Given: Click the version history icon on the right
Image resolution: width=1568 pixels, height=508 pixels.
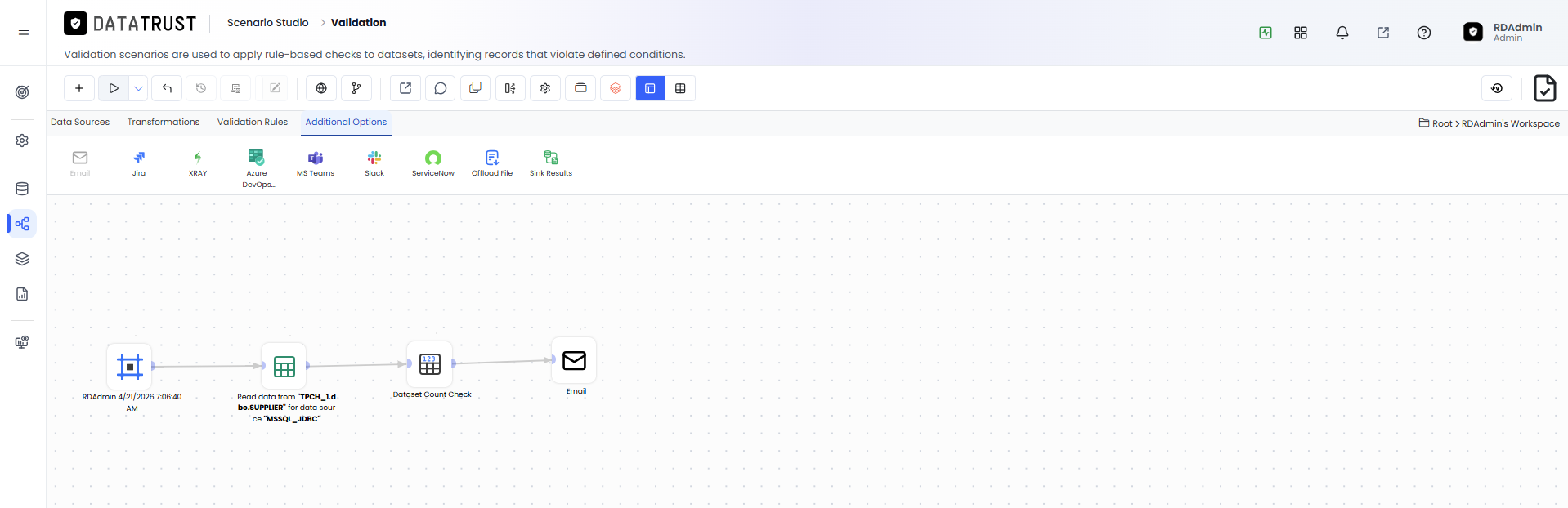Looking at the screenshot, I should (1497, 88).
